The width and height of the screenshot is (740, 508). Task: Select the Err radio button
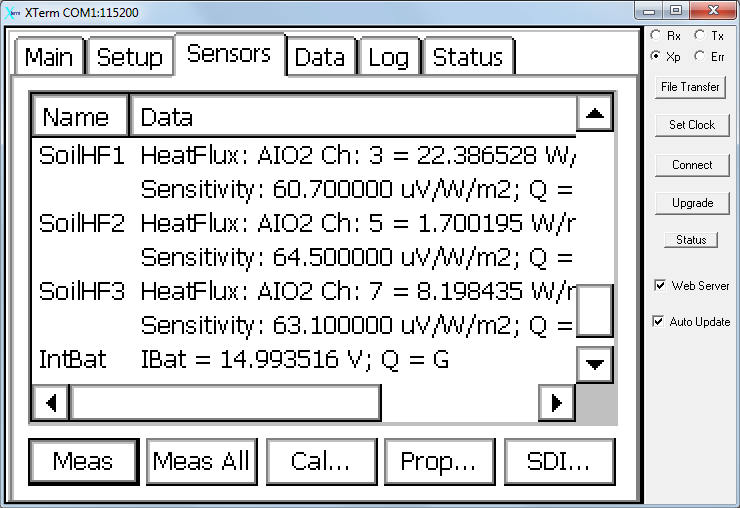point(699,56)
